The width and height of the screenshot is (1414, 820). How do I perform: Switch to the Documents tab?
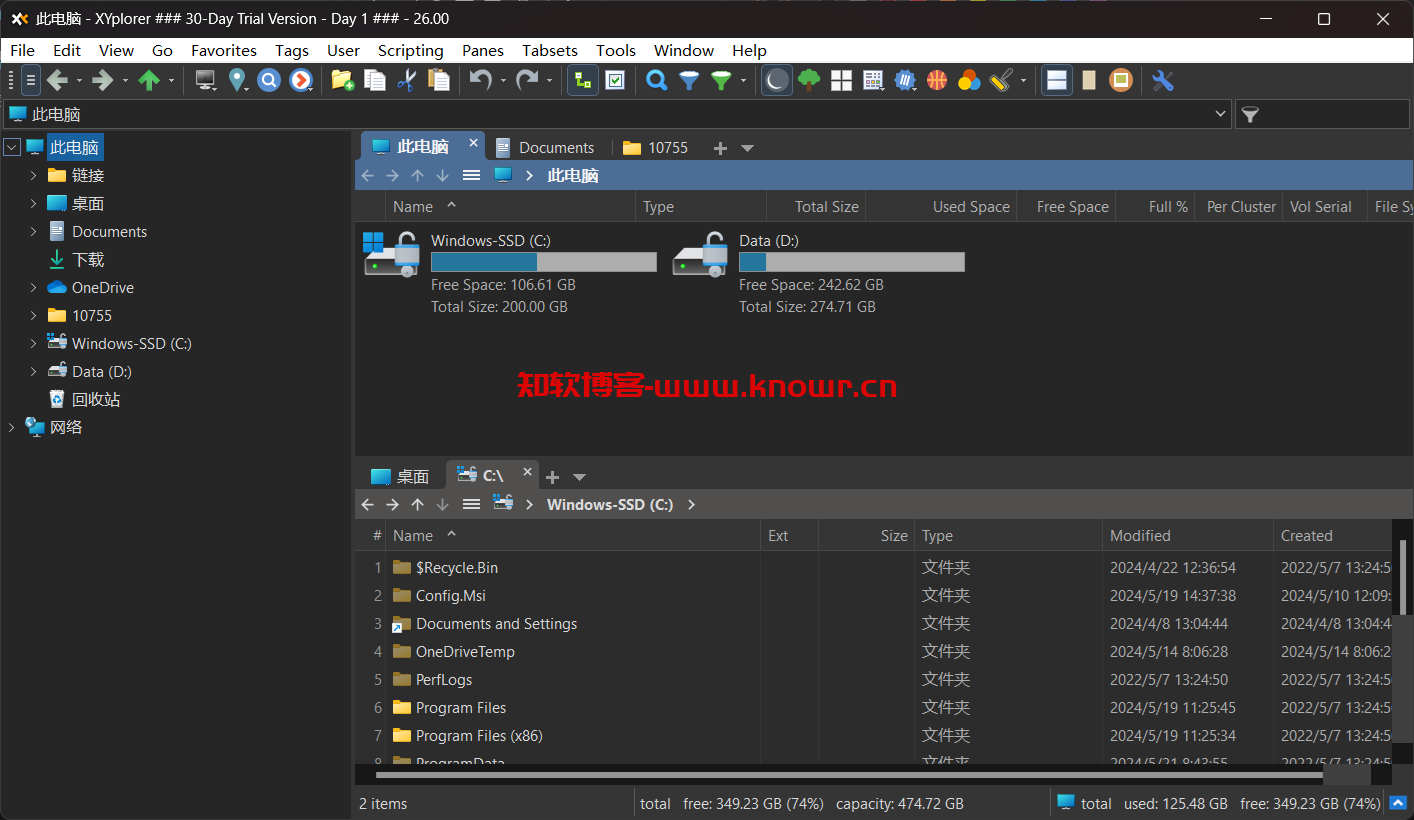[546, 148]
